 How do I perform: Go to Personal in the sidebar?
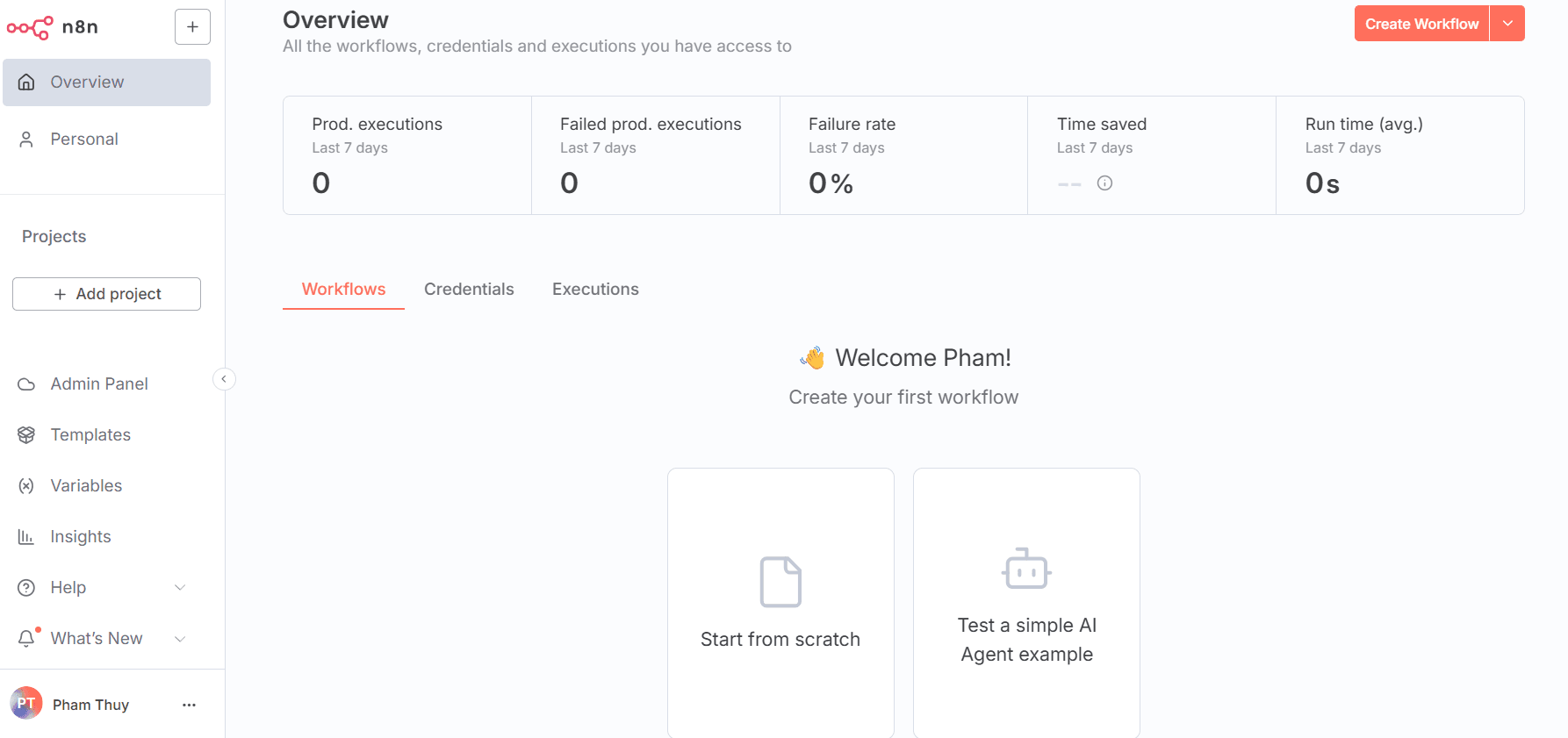84,140
